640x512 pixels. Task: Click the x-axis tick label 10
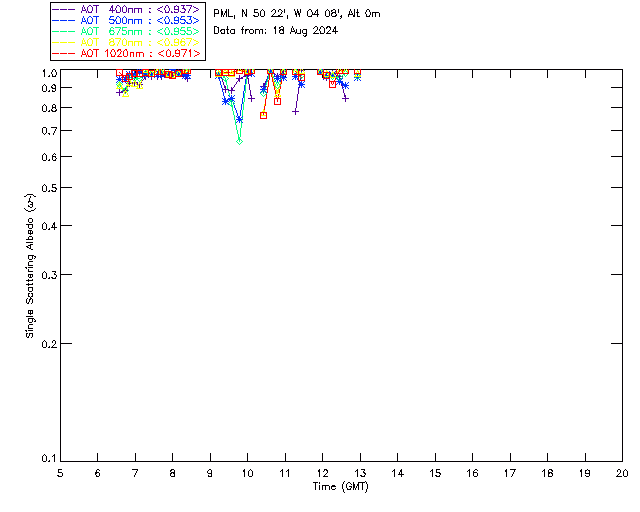[247, 473]
